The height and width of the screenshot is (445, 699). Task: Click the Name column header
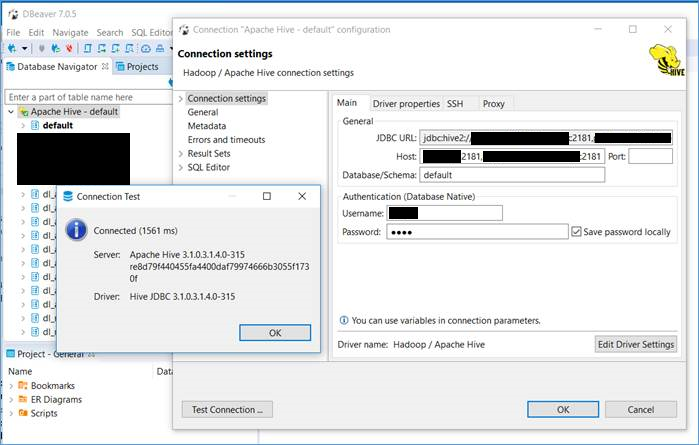pyautogui.click(x=20, y=371)
